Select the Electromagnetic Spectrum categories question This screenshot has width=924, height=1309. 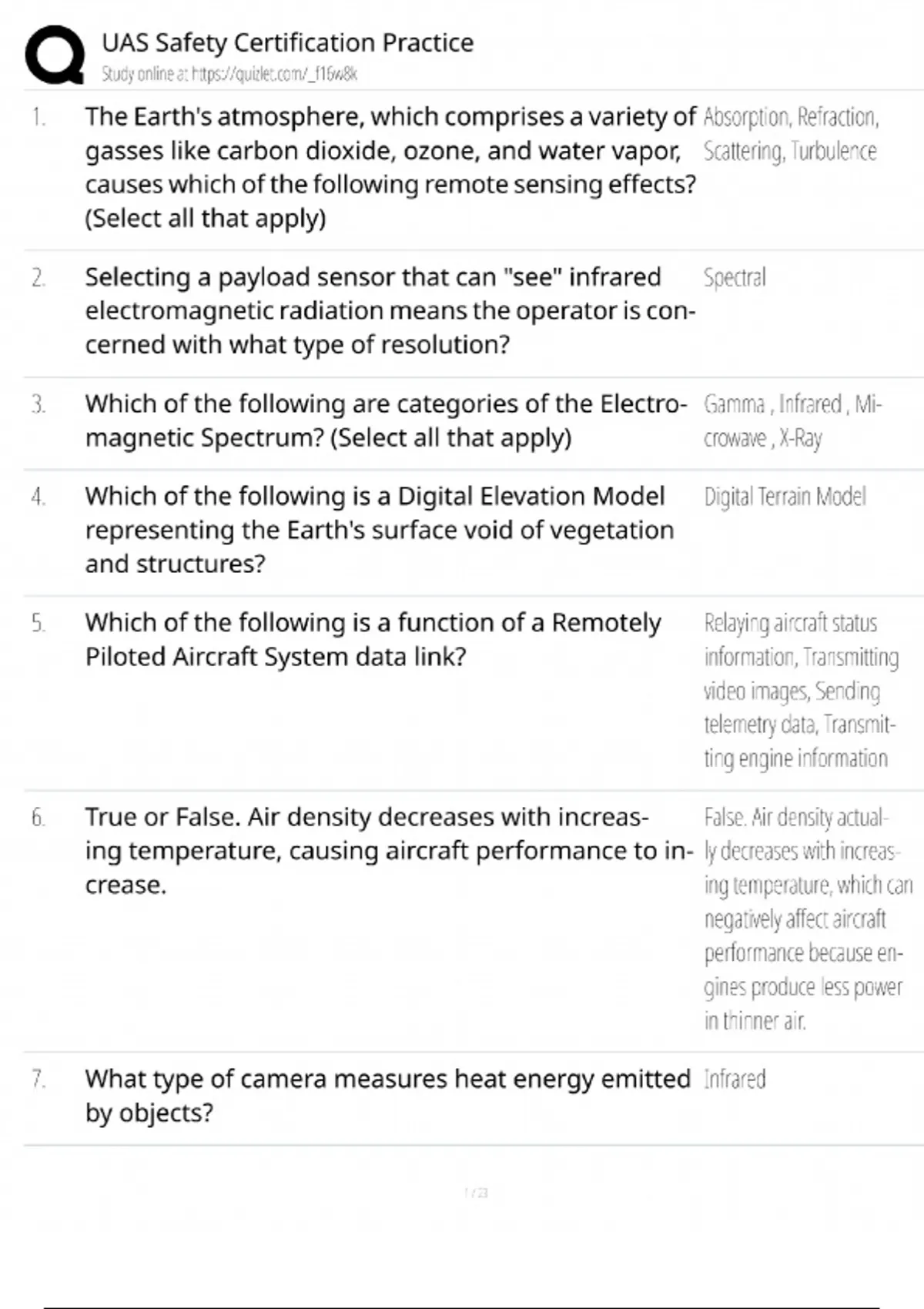point(385,420)
